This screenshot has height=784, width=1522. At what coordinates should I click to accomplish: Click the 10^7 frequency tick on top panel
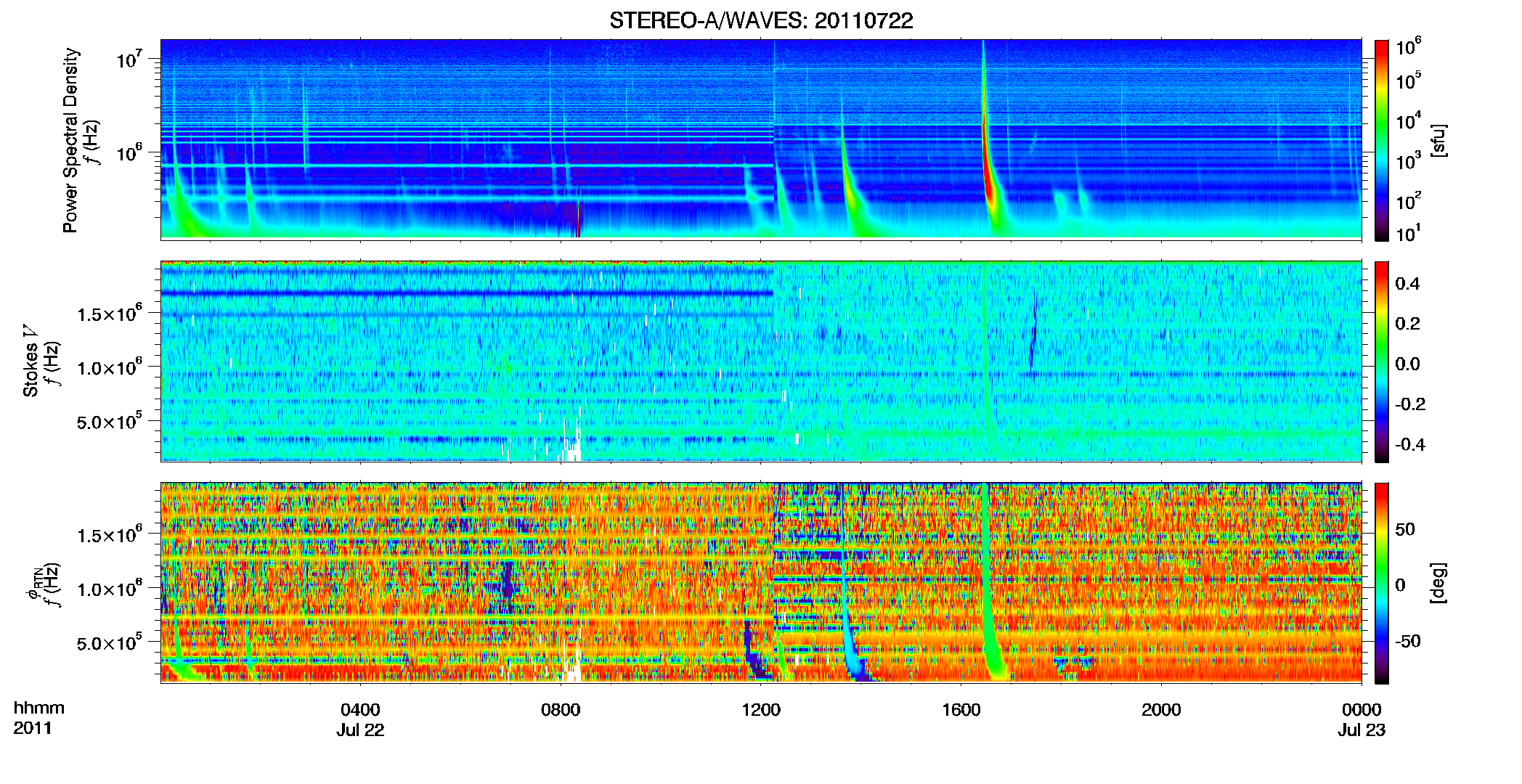129,58
